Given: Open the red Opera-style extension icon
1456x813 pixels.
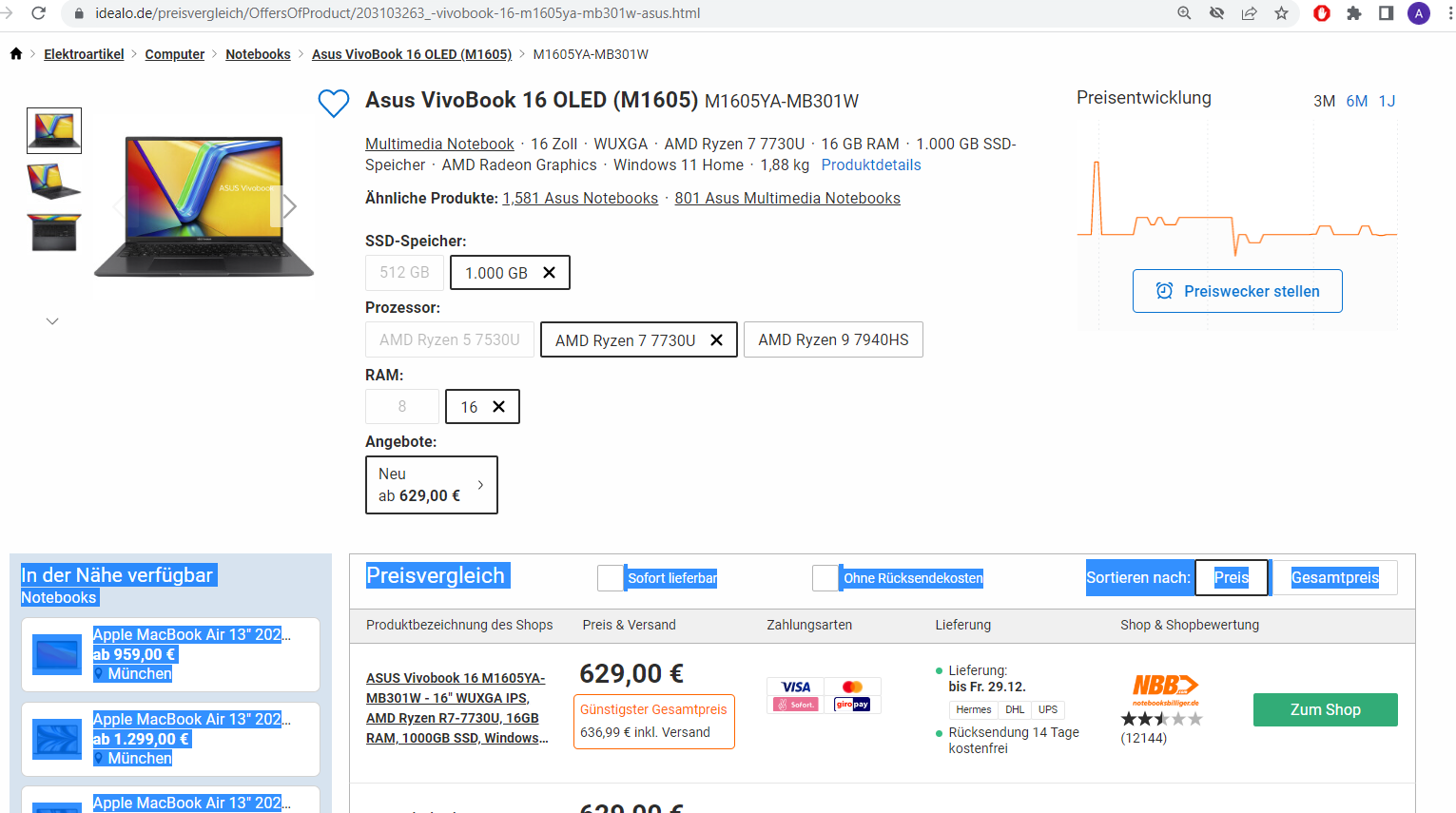Looking at the screenshot, I should coord(1322,13).
